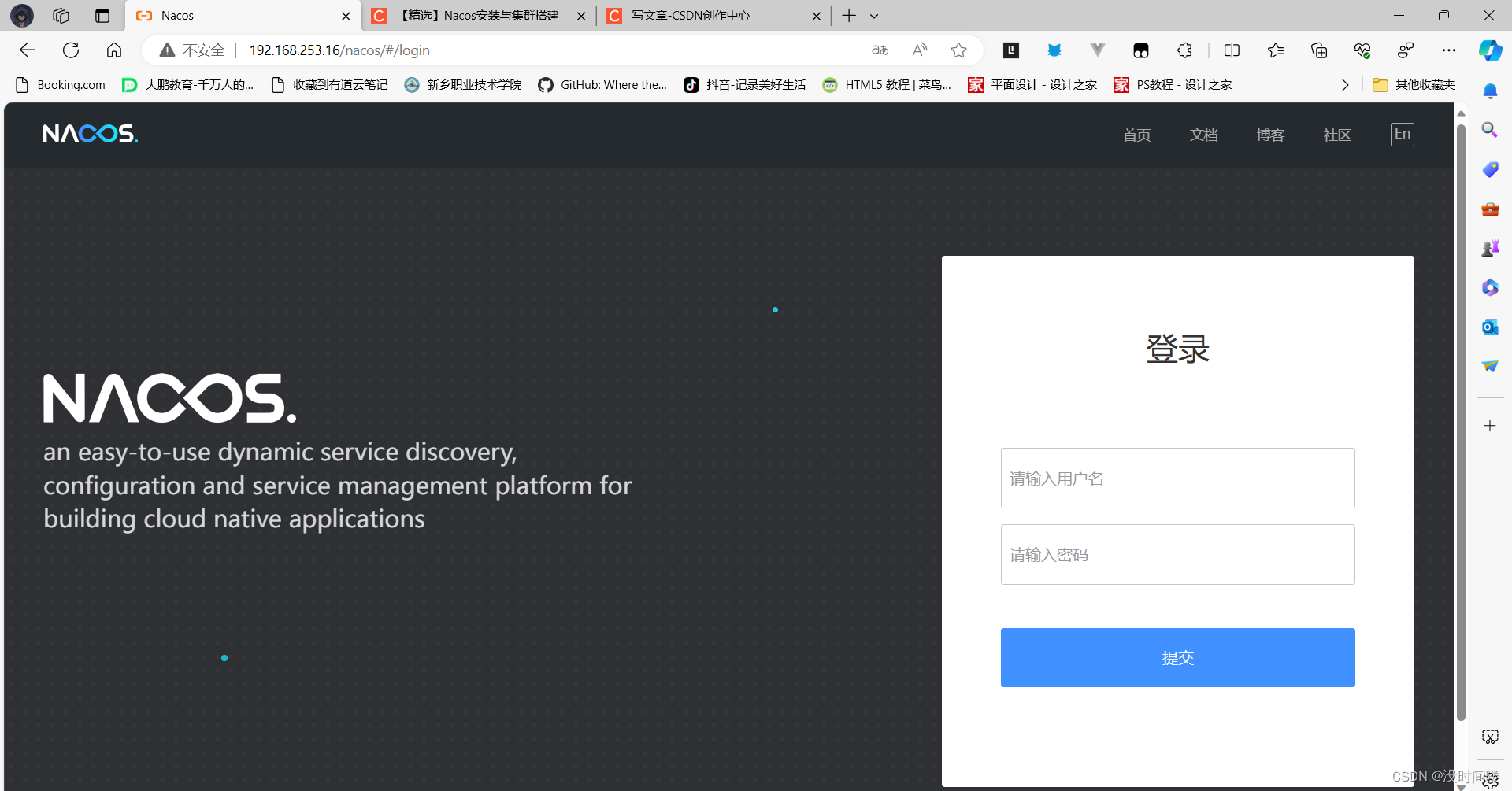Image resolution: width=1512 pixels, height=791 pixels.
Task: Open the HTML5 教程 bookmark
Action: (887, 85)
